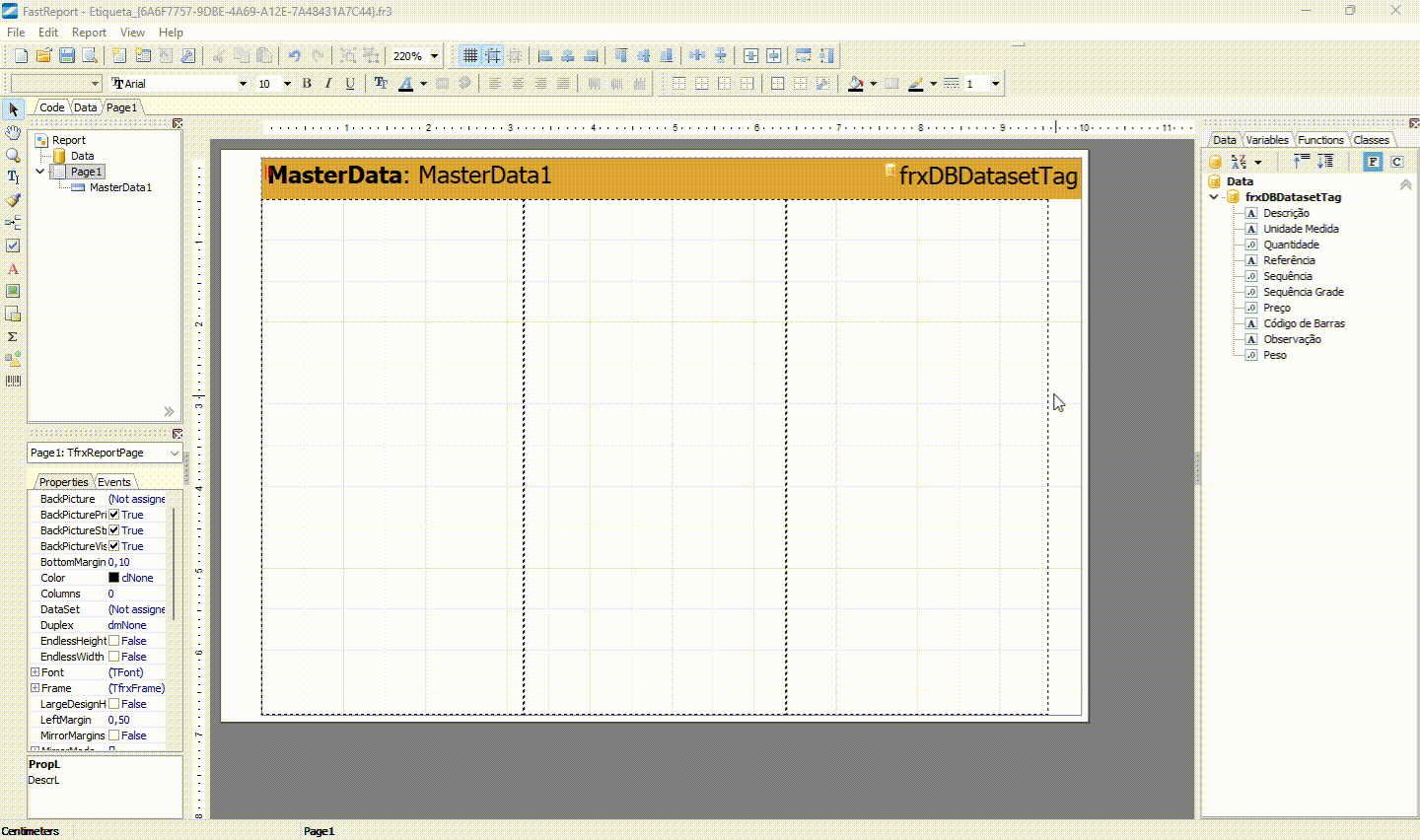Toggle Show Grid button in toolbar
The width and height of the screenshot is (1420, 840).
pos(470,56)
